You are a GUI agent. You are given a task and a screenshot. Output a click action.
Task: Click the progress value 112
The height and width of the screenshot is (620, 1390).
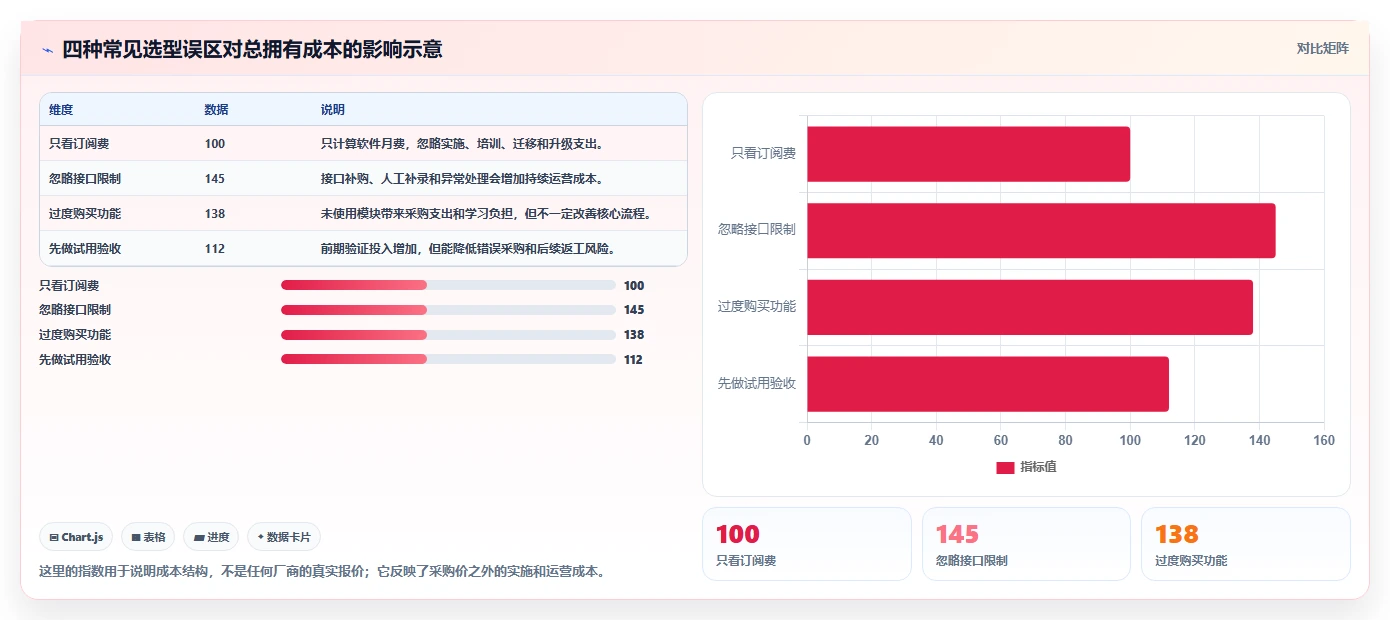coord(633,360)
